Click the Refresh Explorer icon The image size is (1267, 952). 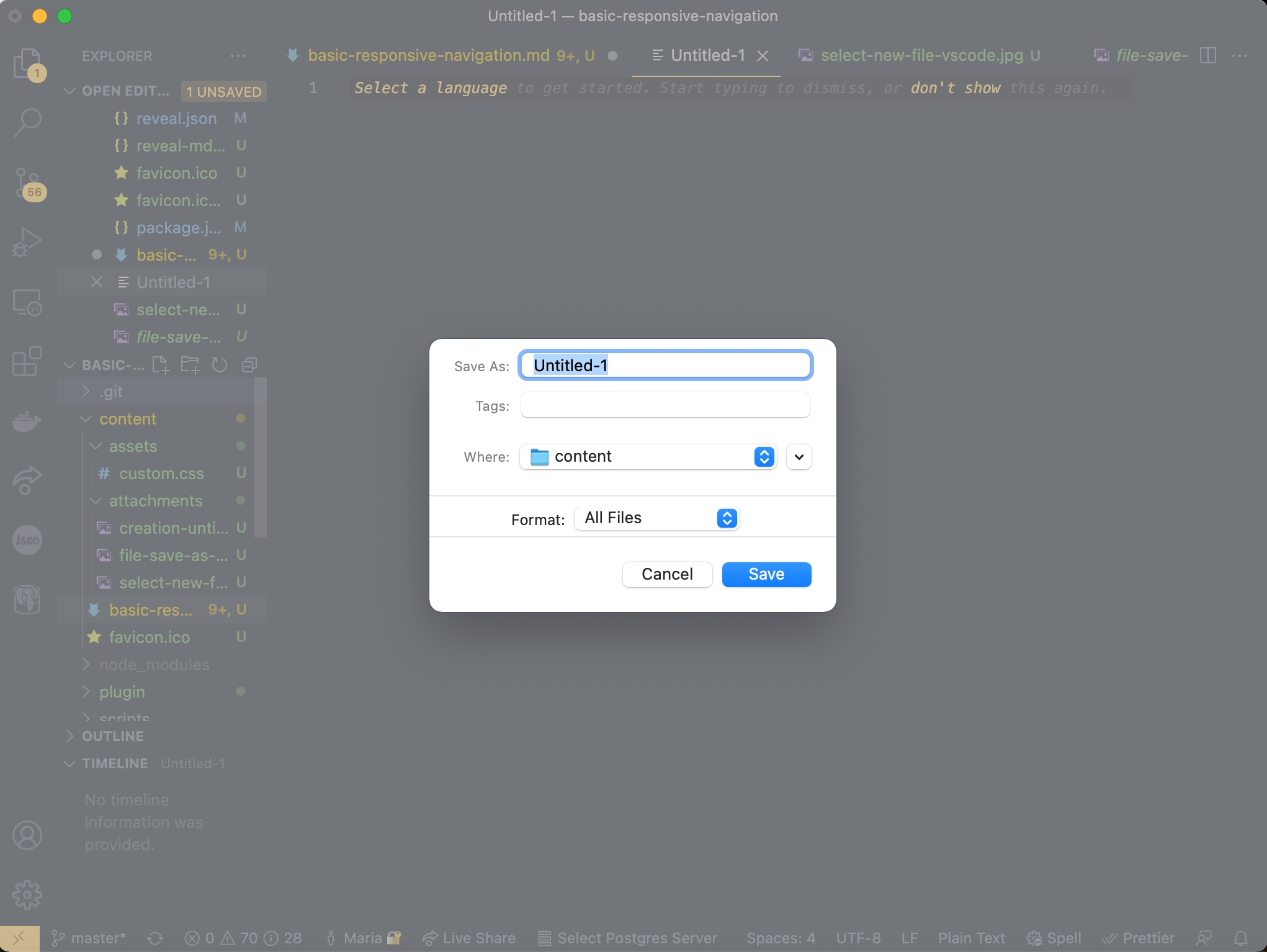(x=219, y=364)
